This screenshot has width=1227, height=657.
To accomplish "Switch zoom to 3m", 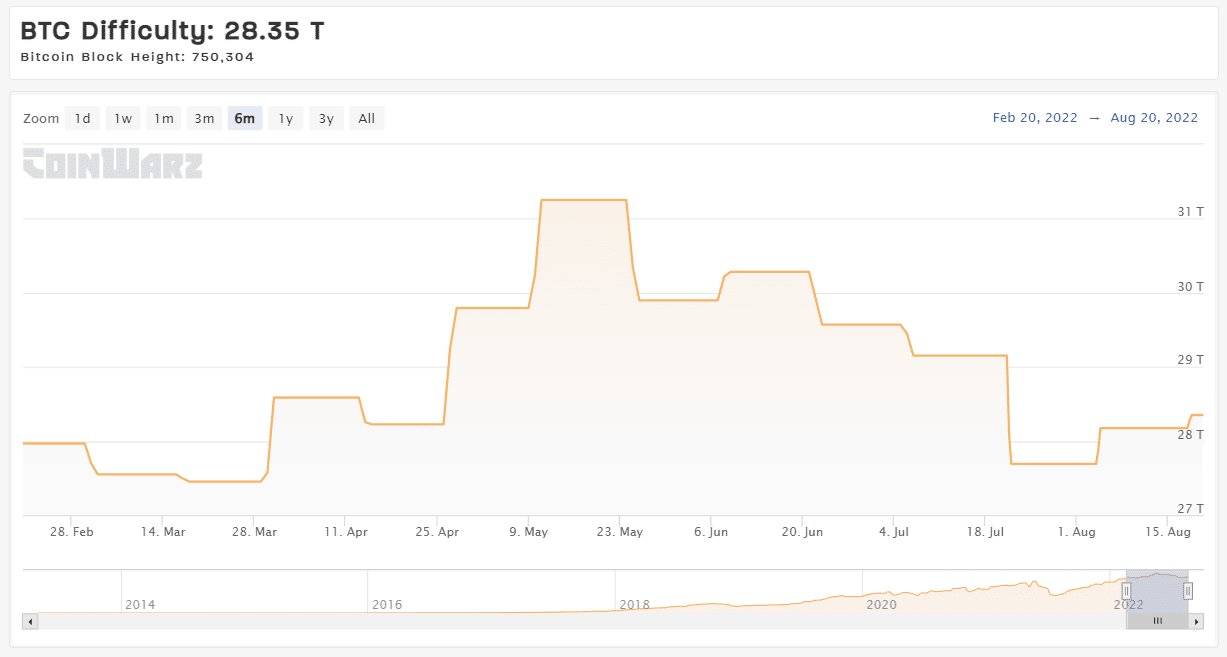I will tap(204, 118).
